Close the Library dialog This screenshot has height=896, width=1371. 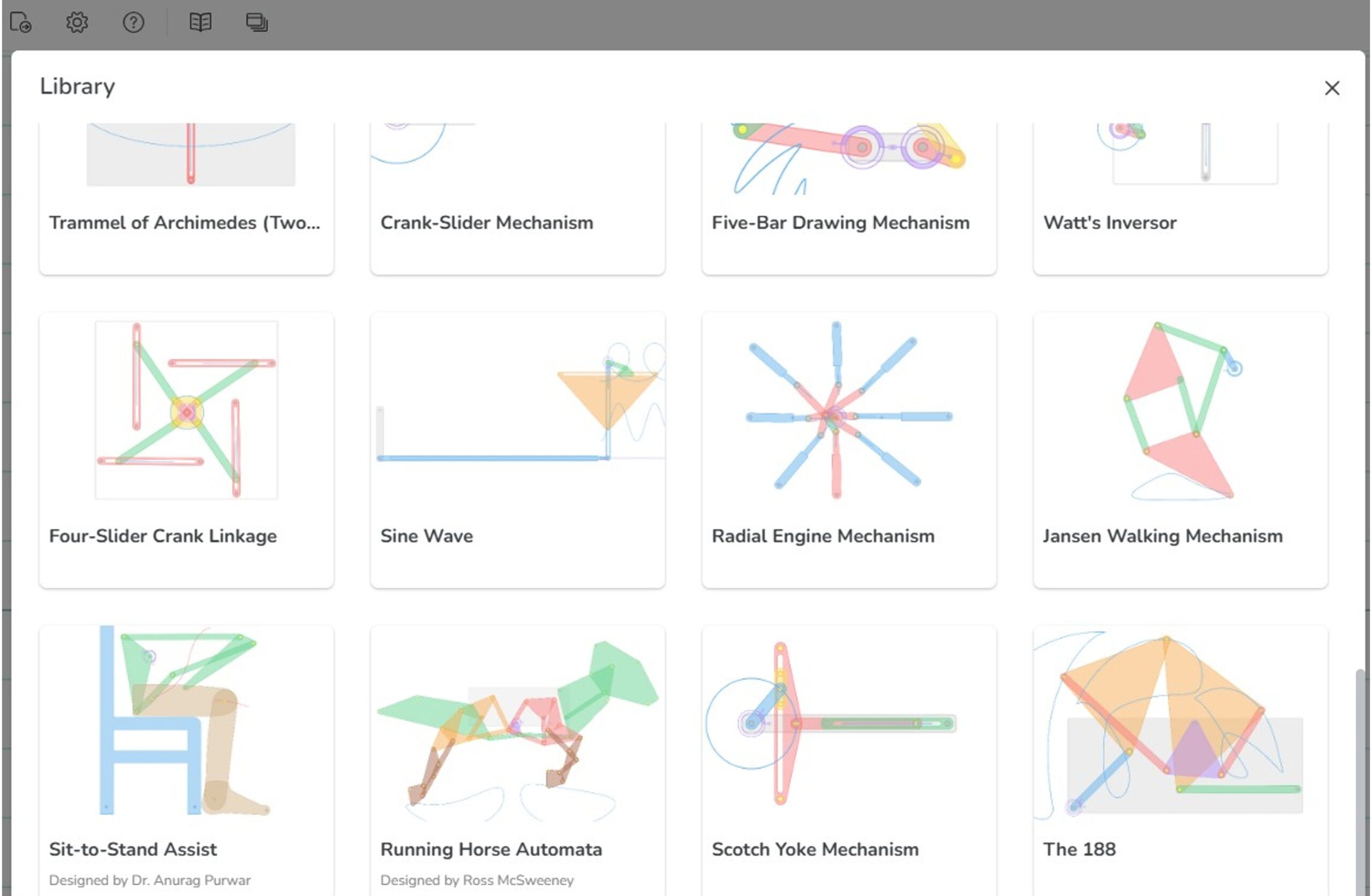coord(1332,88)
